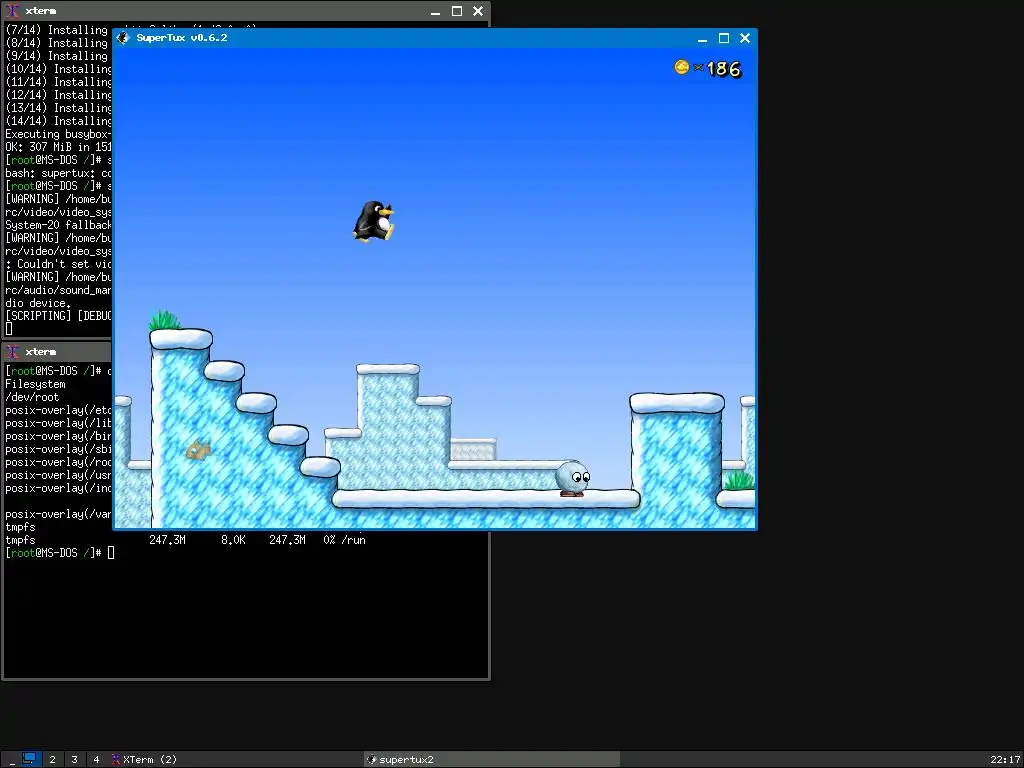The image size is (1024, 768).
Task: Minimize the SuperTux window
Action: [x=703, y=39]
